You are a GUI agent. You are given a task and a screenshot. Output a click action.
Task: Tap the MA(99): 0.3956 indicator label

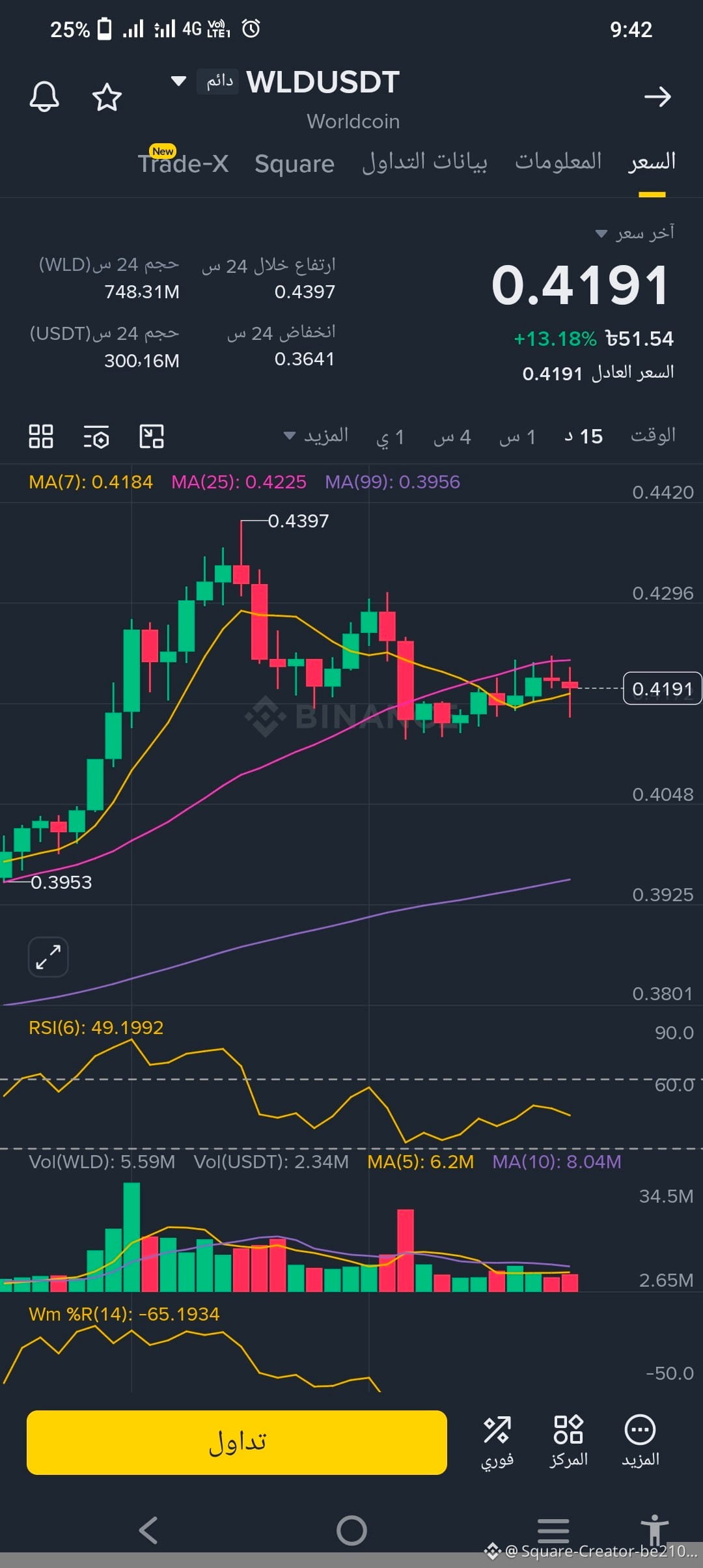pos(393,482)
